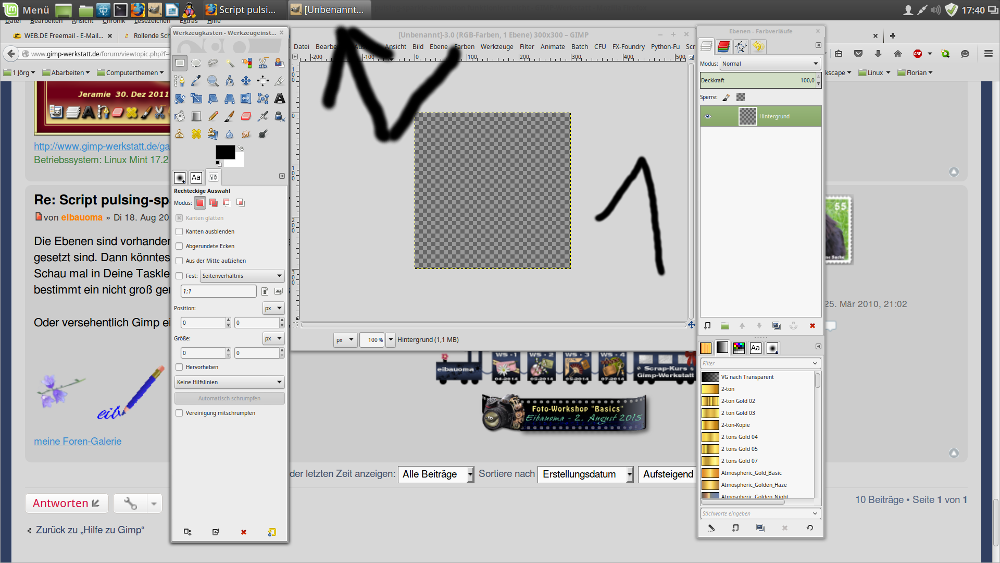Click the edit gradient icon
1000x563 pixels.
tap(711, 528)
